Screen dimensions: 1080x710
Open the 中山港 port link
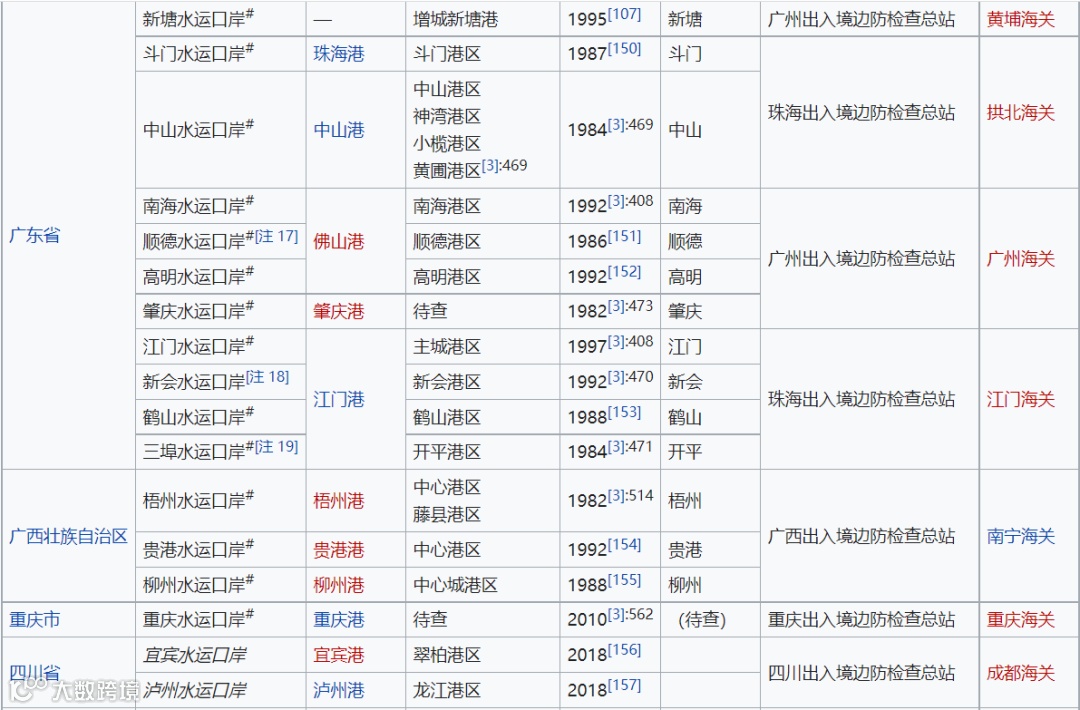(338, 129)
